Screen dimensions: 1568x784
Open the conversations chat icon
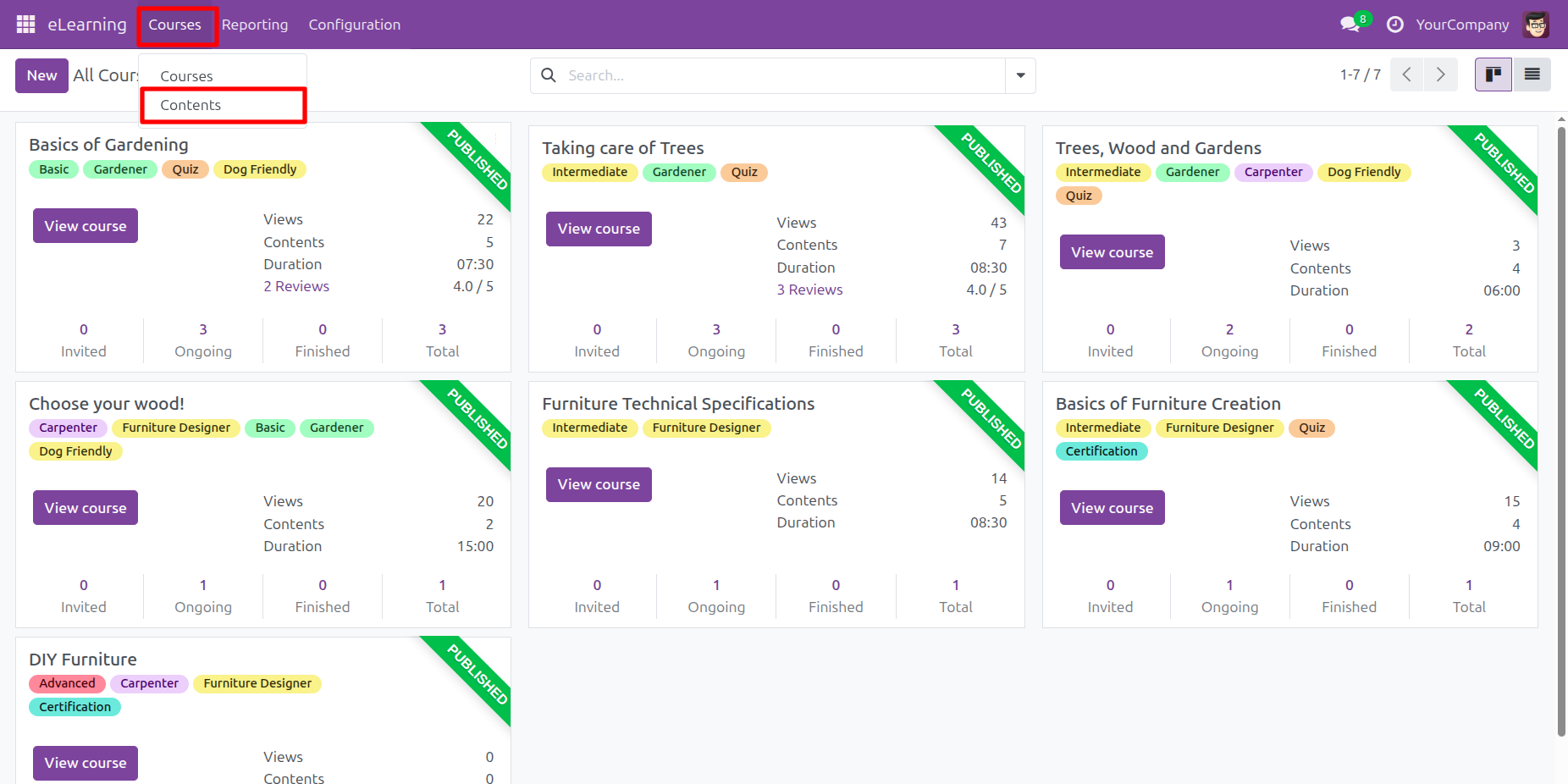click(1350, 25)
